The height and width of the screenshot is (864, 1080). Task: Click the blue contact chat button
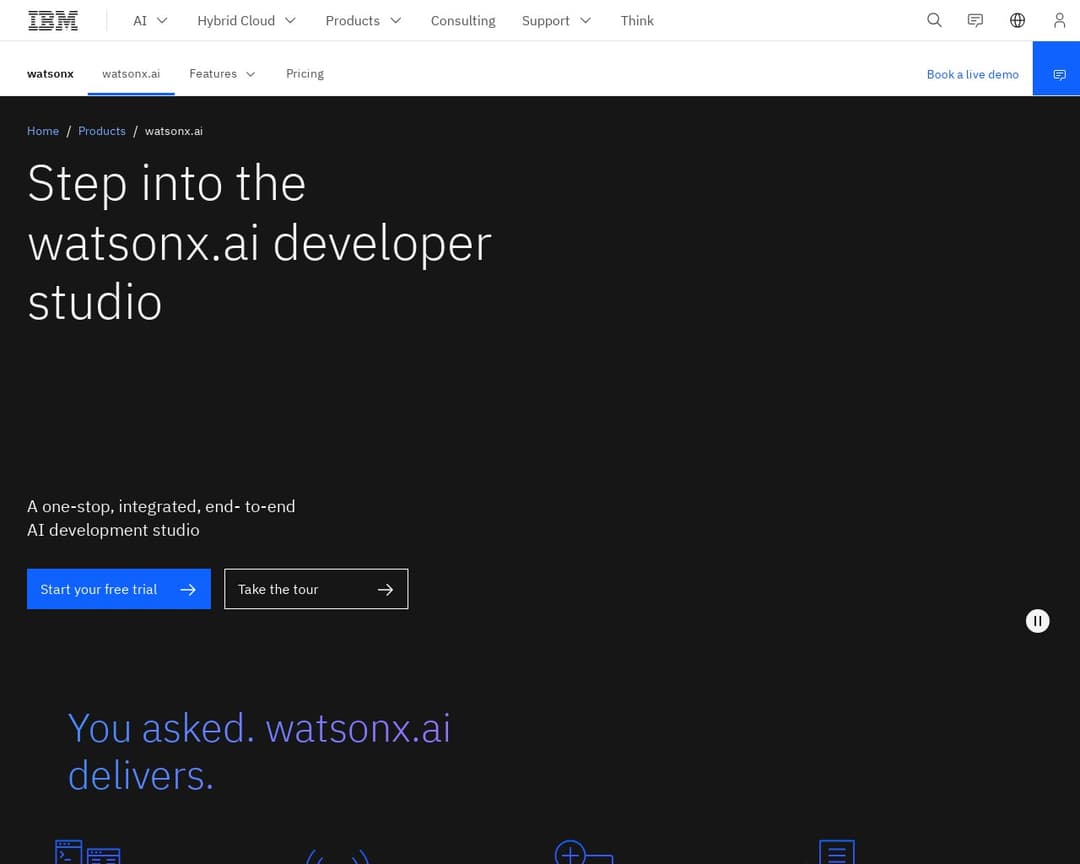pos(1057,68)
